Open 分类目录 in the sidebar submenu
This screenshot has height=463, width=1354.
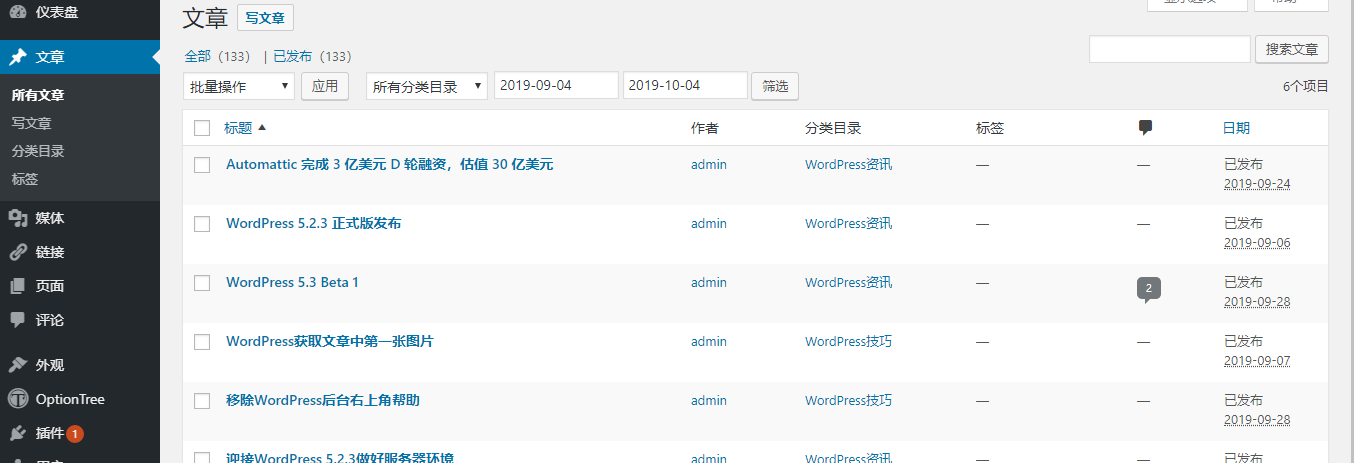point(38,152)
